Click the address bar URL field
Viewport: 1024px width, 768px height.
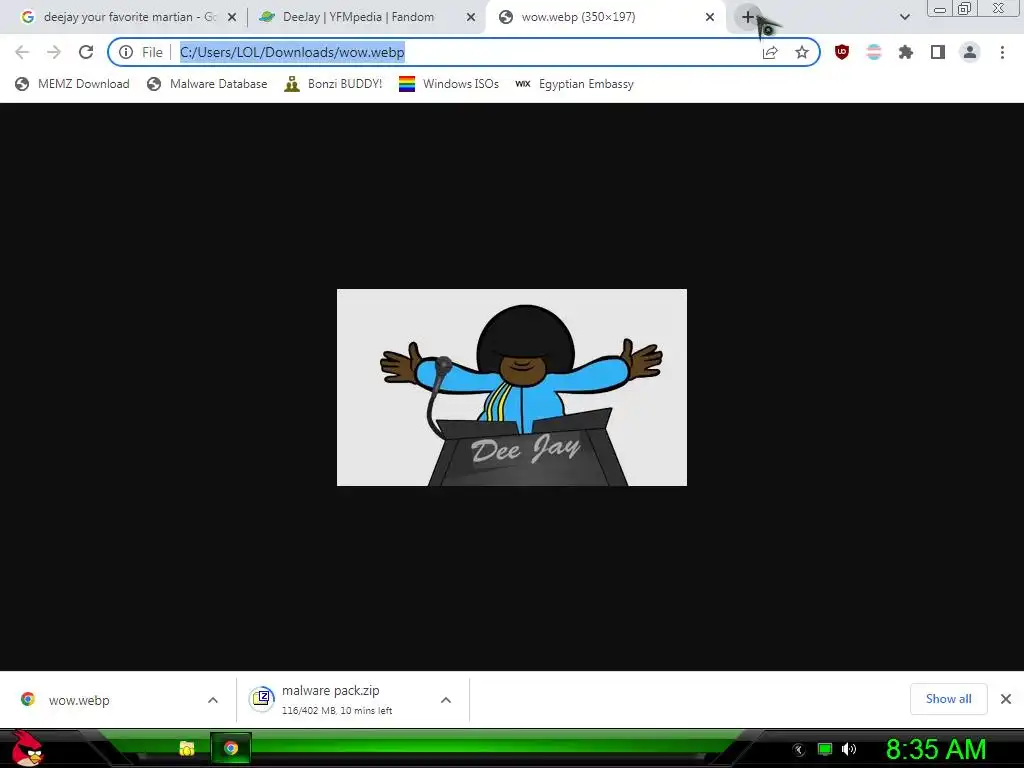464,52
